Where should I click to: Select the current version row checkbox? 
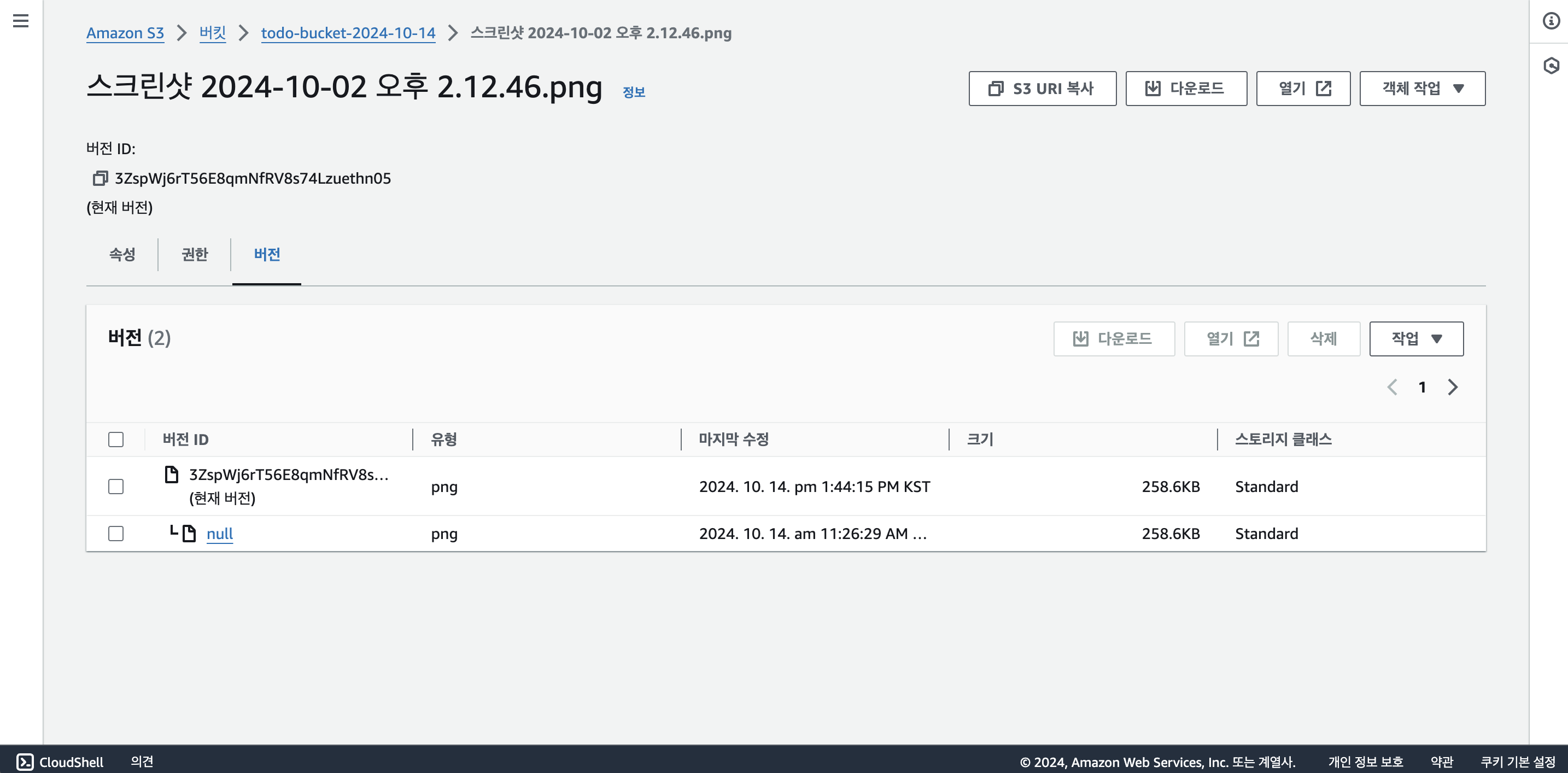pos(116,487)
